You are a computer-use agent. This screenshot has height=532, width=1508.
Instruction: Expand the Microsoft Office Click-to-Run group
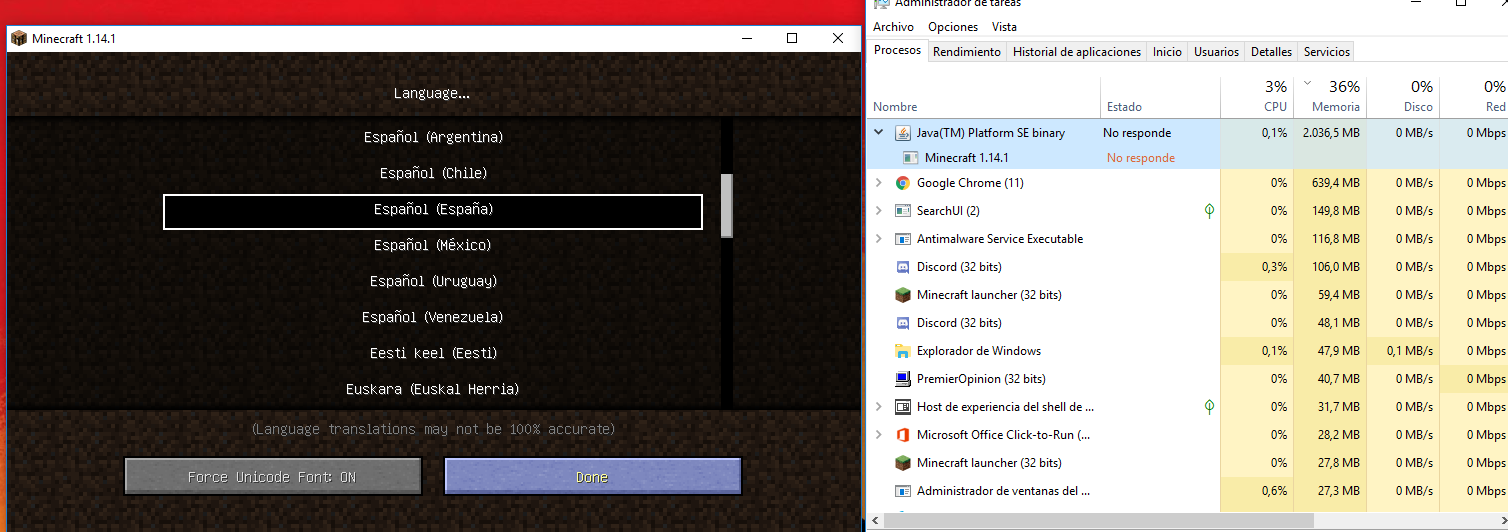[879, 435]
